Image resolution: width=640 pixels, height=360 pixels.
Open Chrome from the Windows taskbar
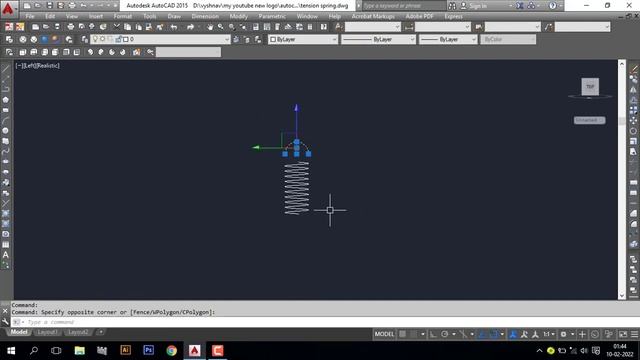(x=171, y=351)
